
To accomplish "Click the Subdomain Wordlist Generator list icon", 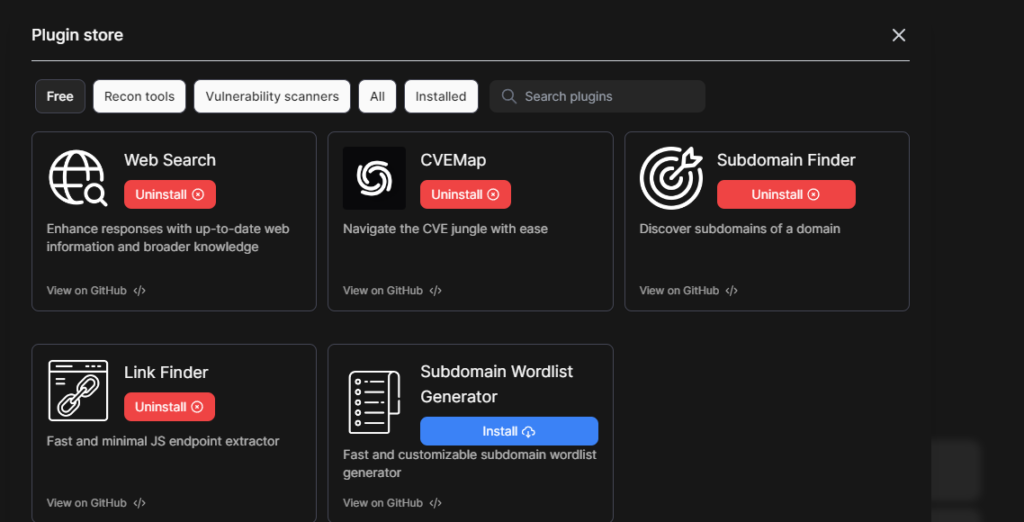I will coord(374,402).
